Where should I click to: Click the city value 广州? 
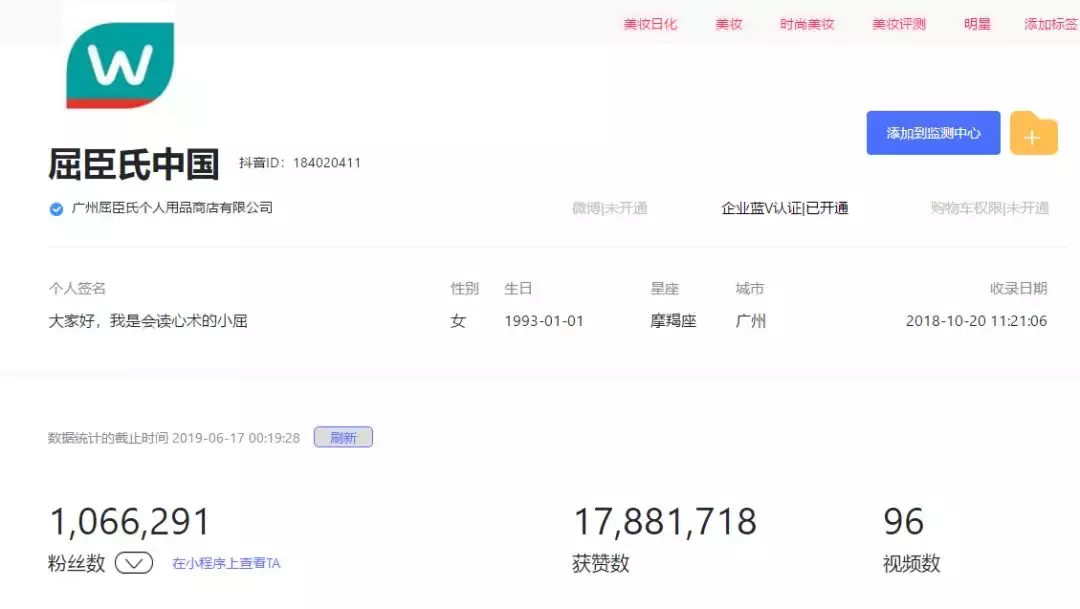tap(750, 321)
